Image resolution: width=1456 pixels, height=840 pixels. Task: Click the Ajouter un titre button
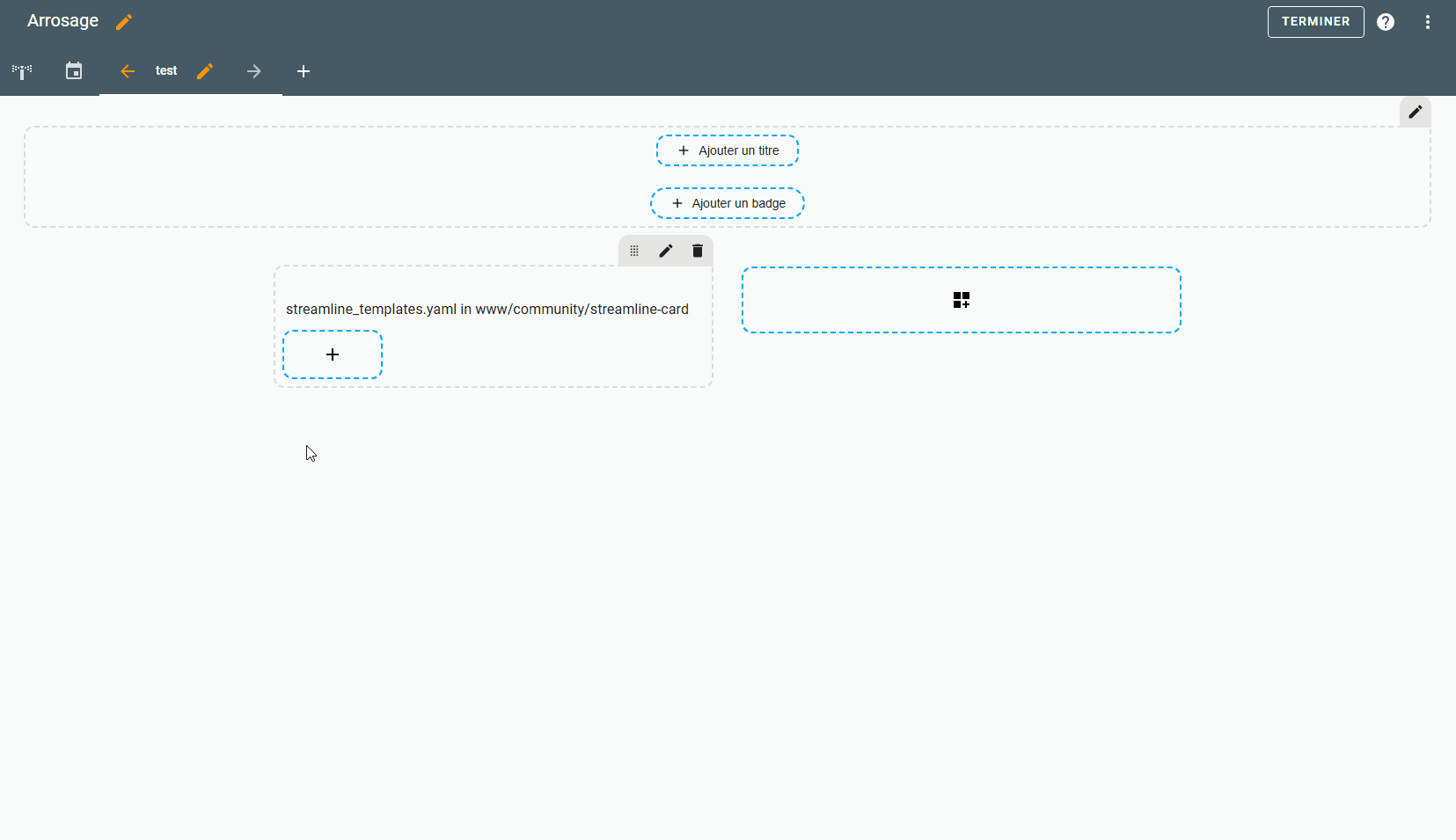pyautogui.click(x=727, y=150)
